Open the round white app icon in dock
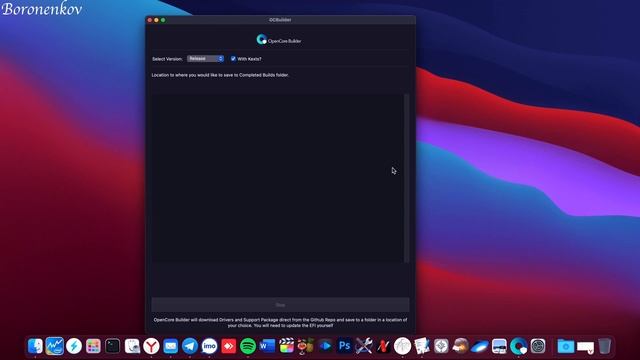 click(x=402, y=346)
